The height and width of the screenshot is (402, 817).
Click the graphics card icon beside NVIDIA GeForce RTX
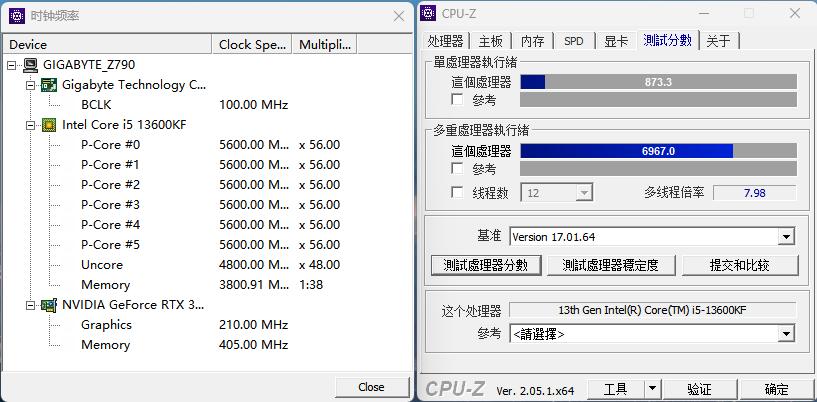[49, 305]
